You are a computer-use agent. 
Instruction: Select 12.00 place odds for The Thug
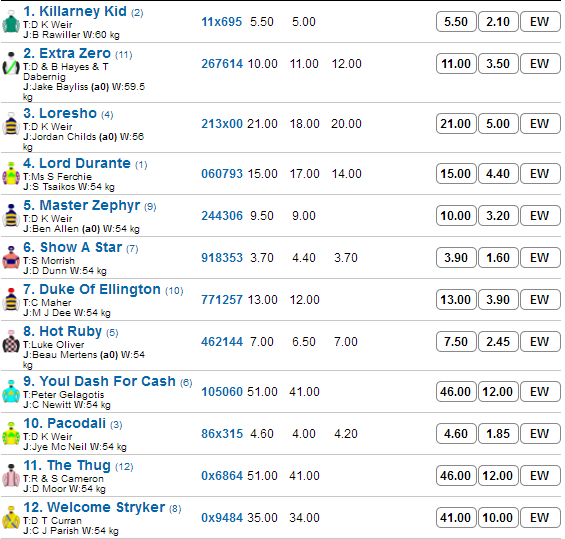click(498, 476)
